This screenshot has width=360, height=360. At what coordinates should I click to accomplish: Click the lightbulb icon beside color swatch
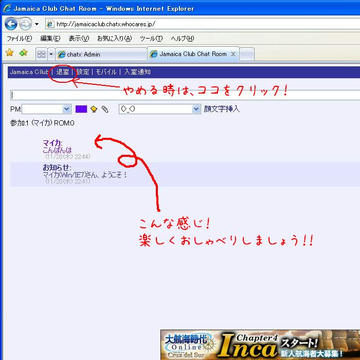(94, 109)
